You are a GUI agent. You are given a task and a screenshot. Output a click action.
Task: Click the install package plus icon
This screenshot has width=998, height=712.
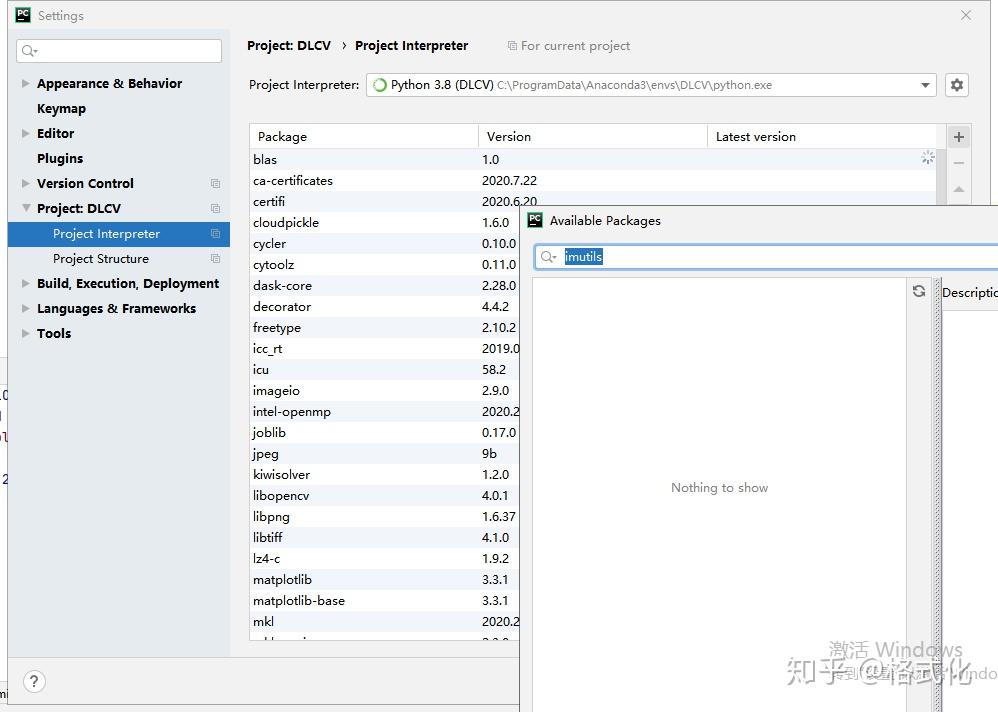tap(958, 136)
